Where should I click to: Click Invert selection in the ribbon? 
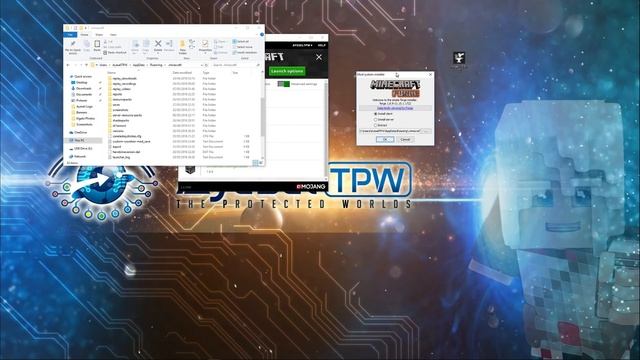click(x=244, y=52)
